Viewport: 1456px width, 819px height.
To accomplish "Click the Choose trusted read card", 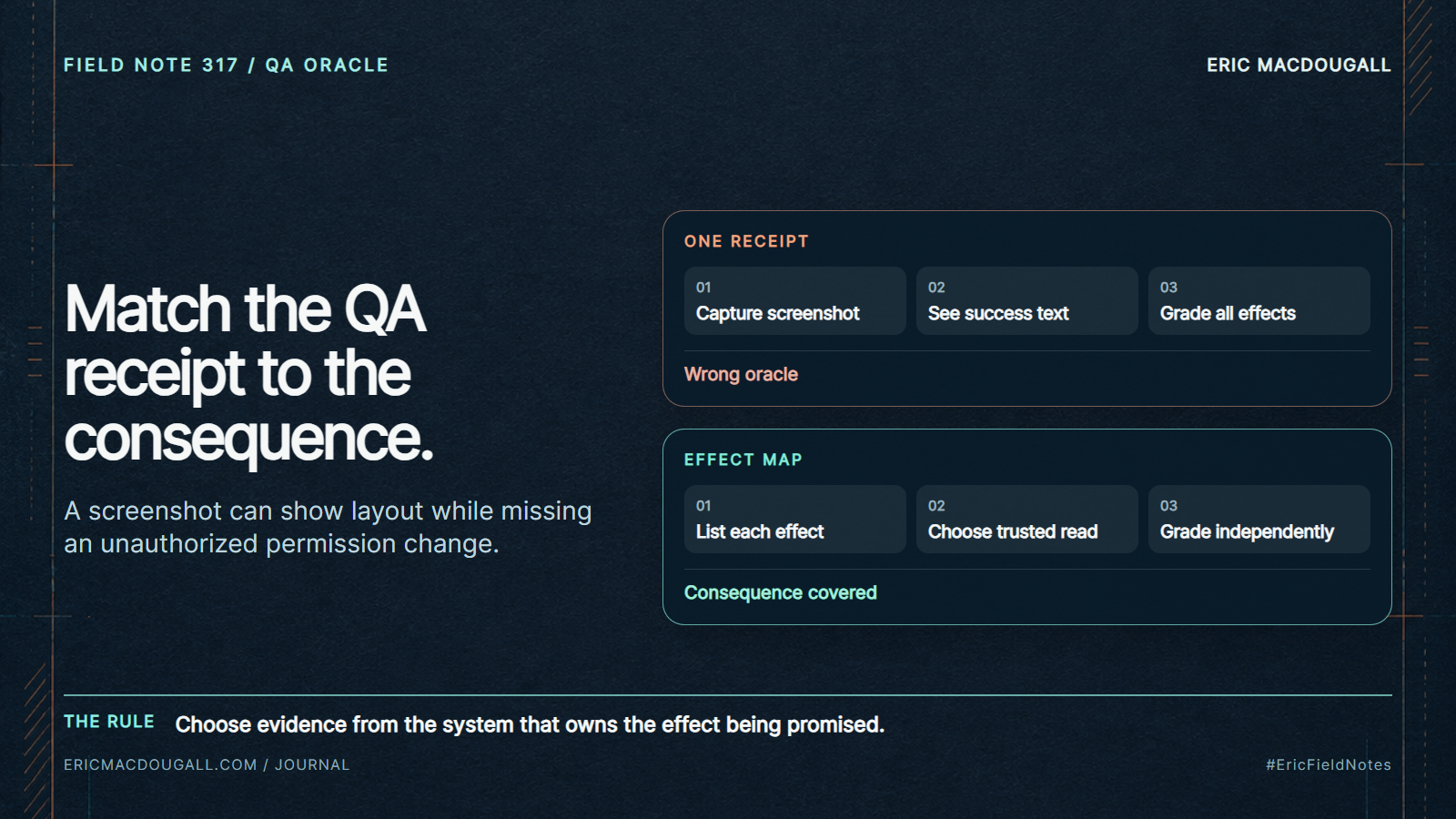I will (x=1026, y=519).
